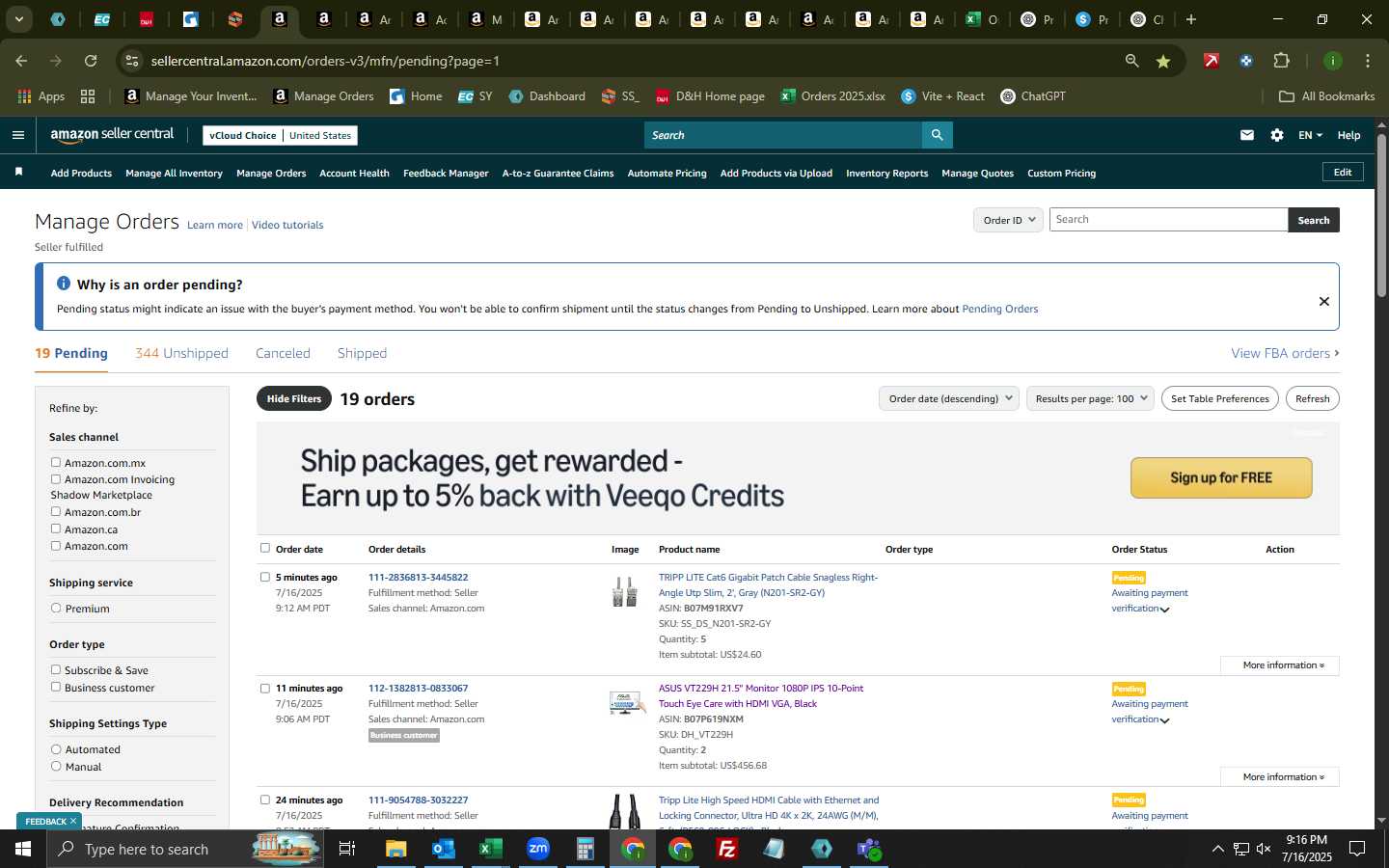The width and height of the screenshot is (1389, 868).
Task: Check the Subscribe & Save order type
Action: 56,670
